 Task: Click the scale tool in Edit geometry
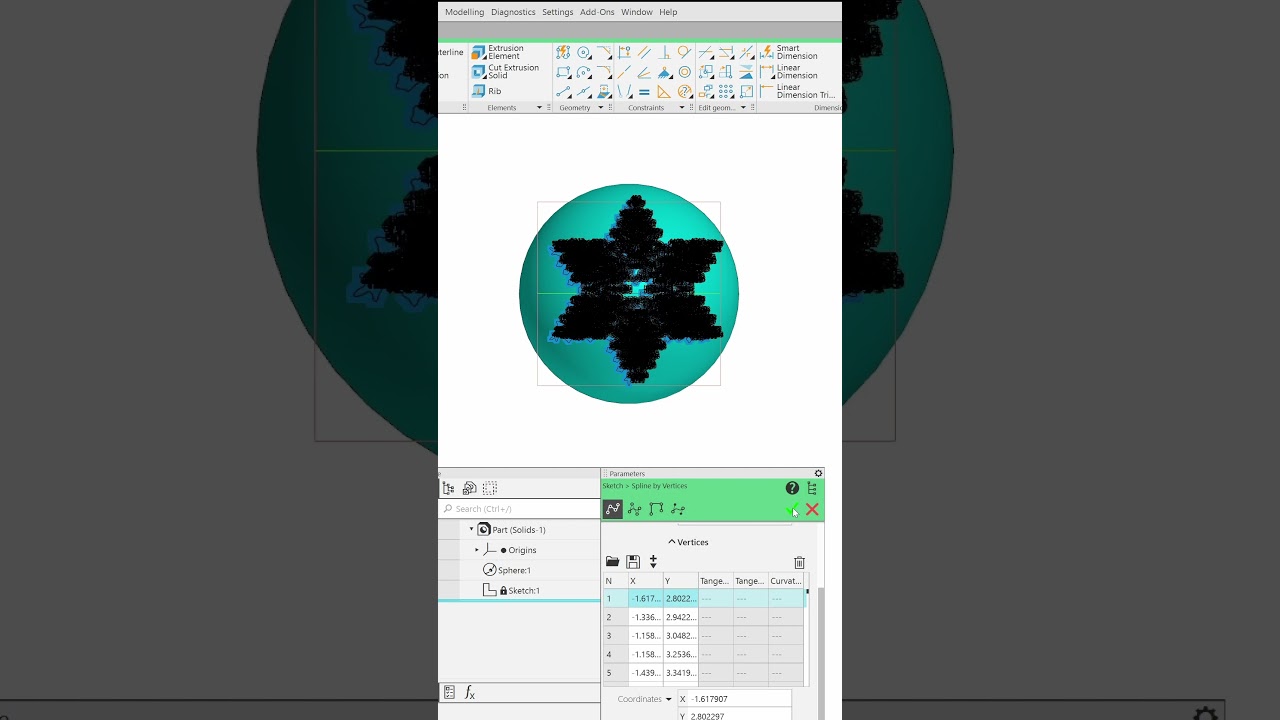click(746, 92)
